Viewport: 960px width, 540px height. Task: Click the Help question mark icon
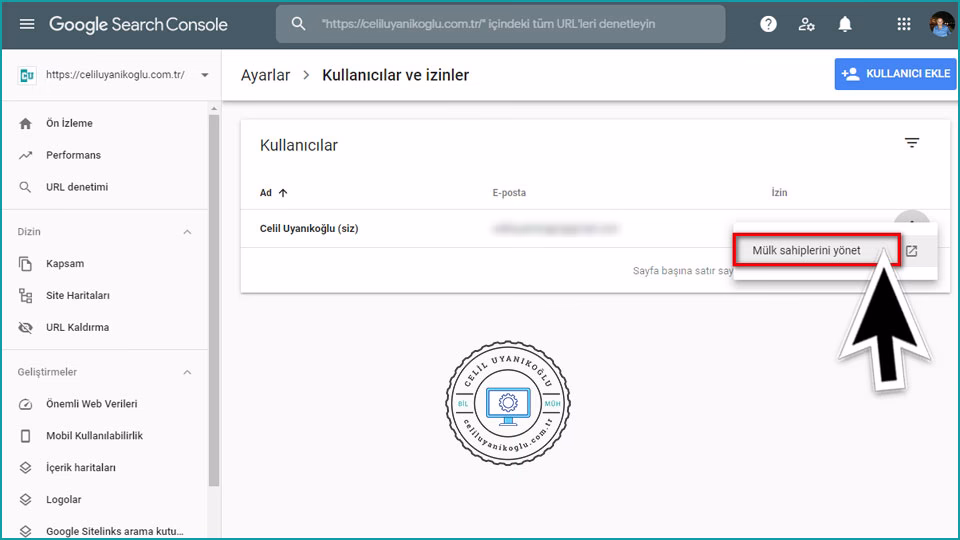click(768, 24)
